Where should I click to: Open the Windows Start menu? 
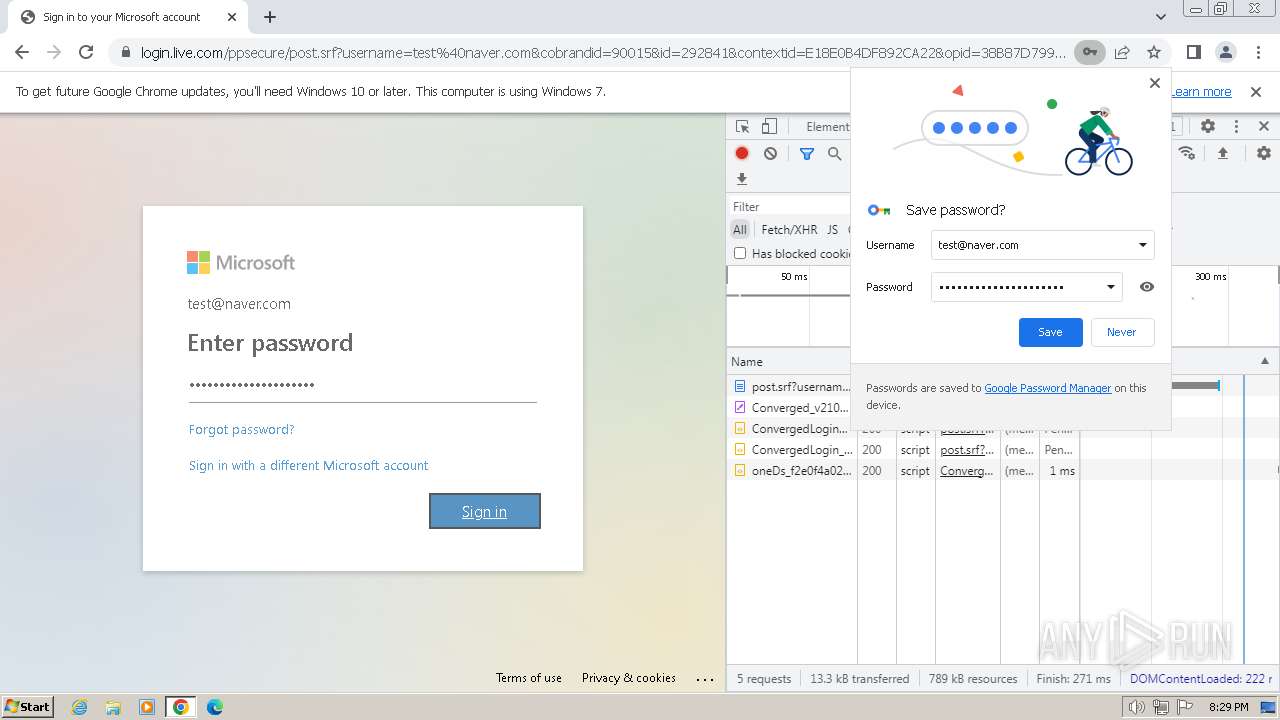coord(27,706)
